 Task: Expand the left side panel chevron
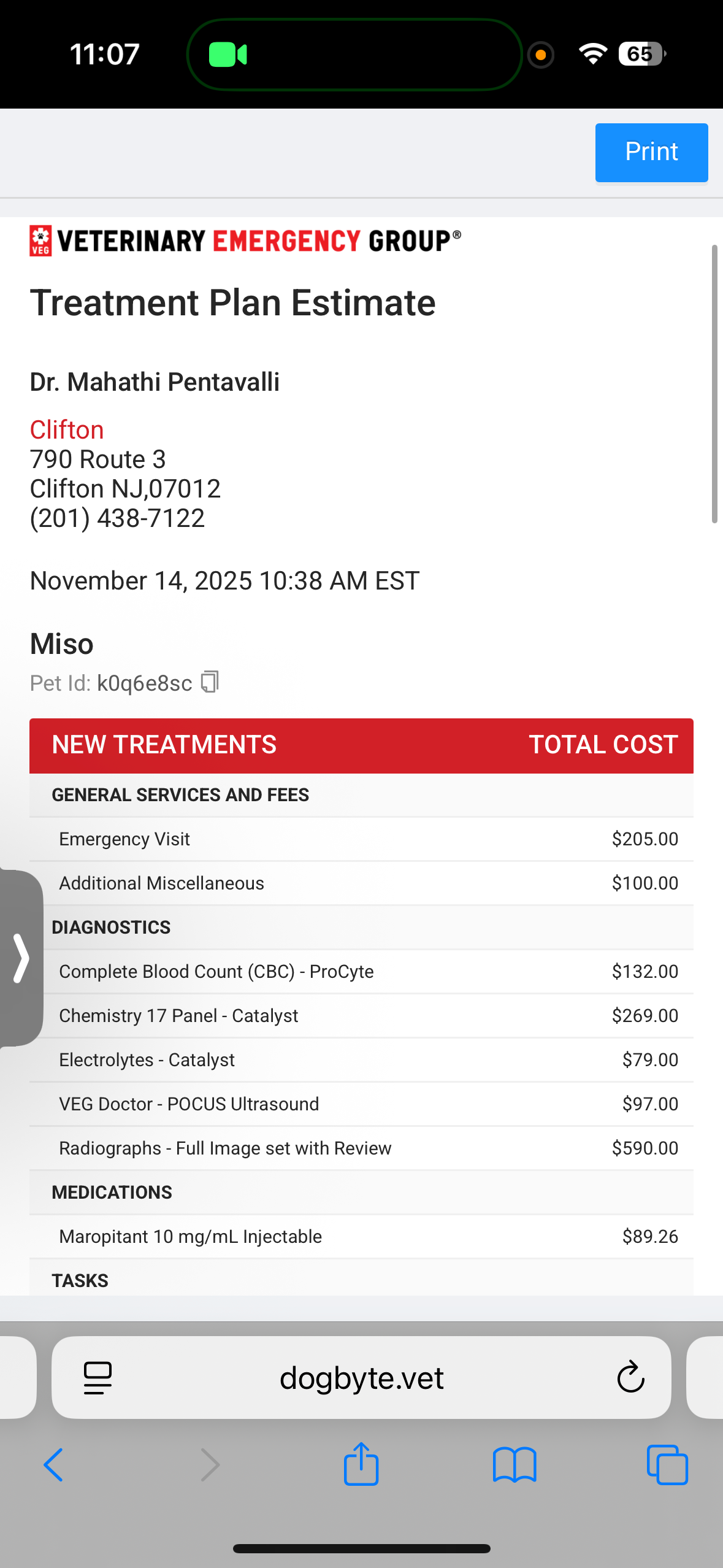coord(21,958)
